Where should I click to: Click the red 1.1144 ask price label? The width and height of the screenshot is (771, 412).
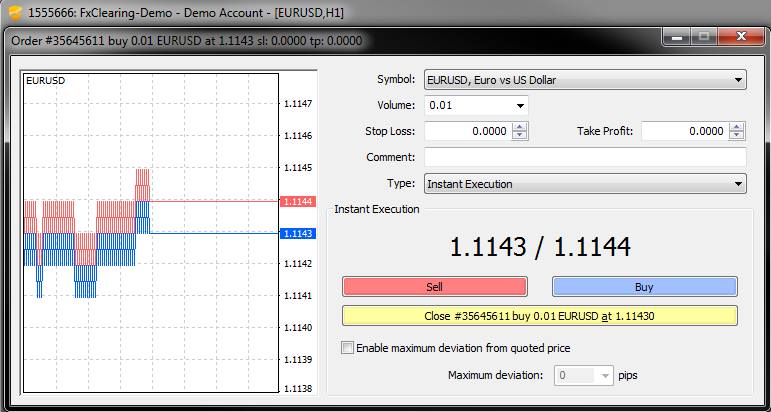pyautogui.click(x=299, y=202)
